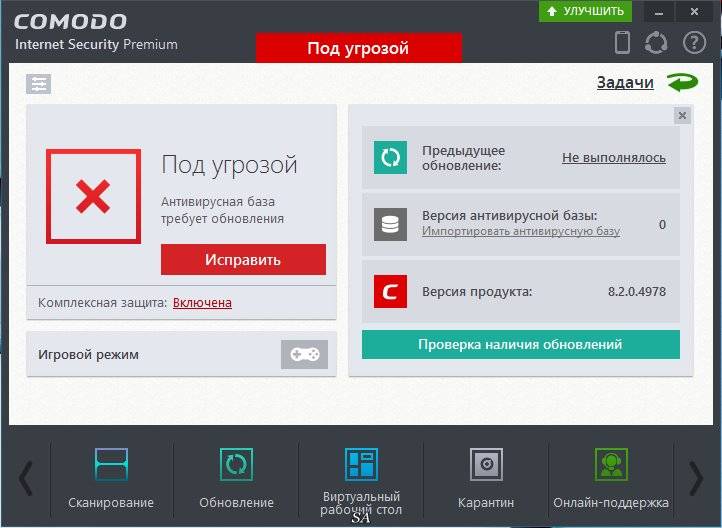This screenshot has width=722, height=528.
Task: Click the product version 8.2.0.4978 value
Action: [637, 291]
